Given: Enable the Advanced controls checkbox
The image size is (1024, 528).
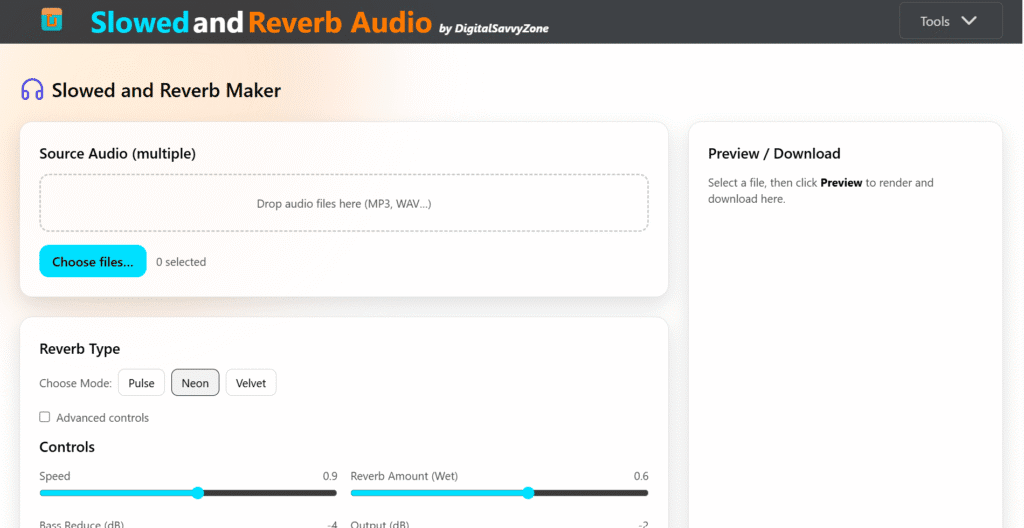Looking at the screenshot, I should [44, 417].
